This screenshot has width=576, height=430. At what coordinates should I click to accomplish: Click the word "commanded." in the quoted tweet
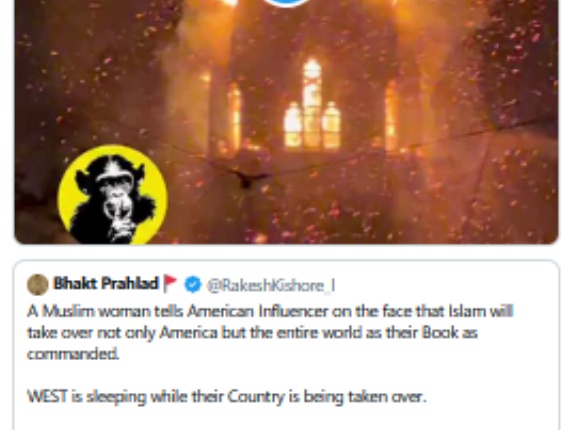pyautogui.click(x=73, y=354)
